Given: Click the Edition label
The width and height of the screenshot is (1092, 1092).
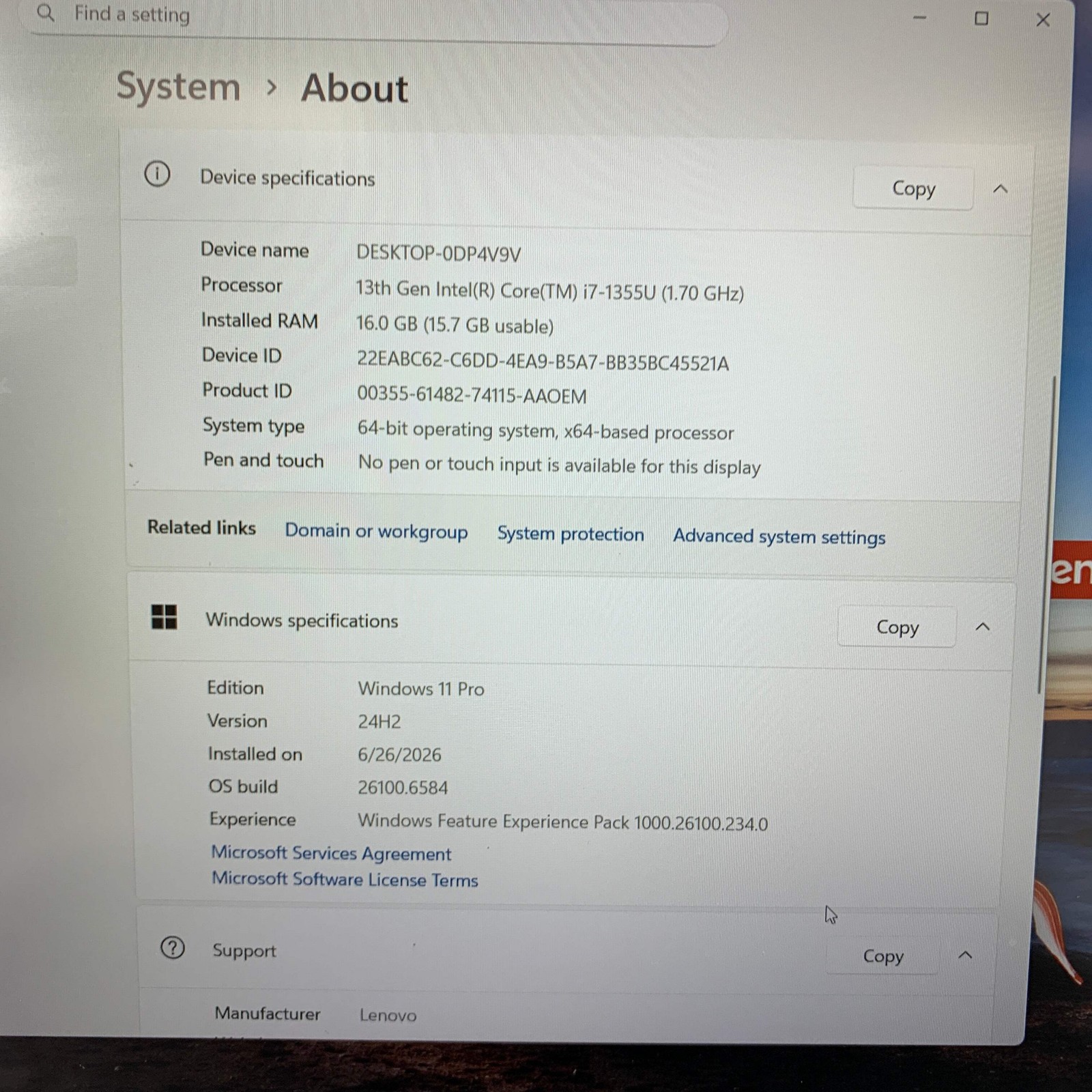Looking at the screenshot, I should [x=235, y=687].
